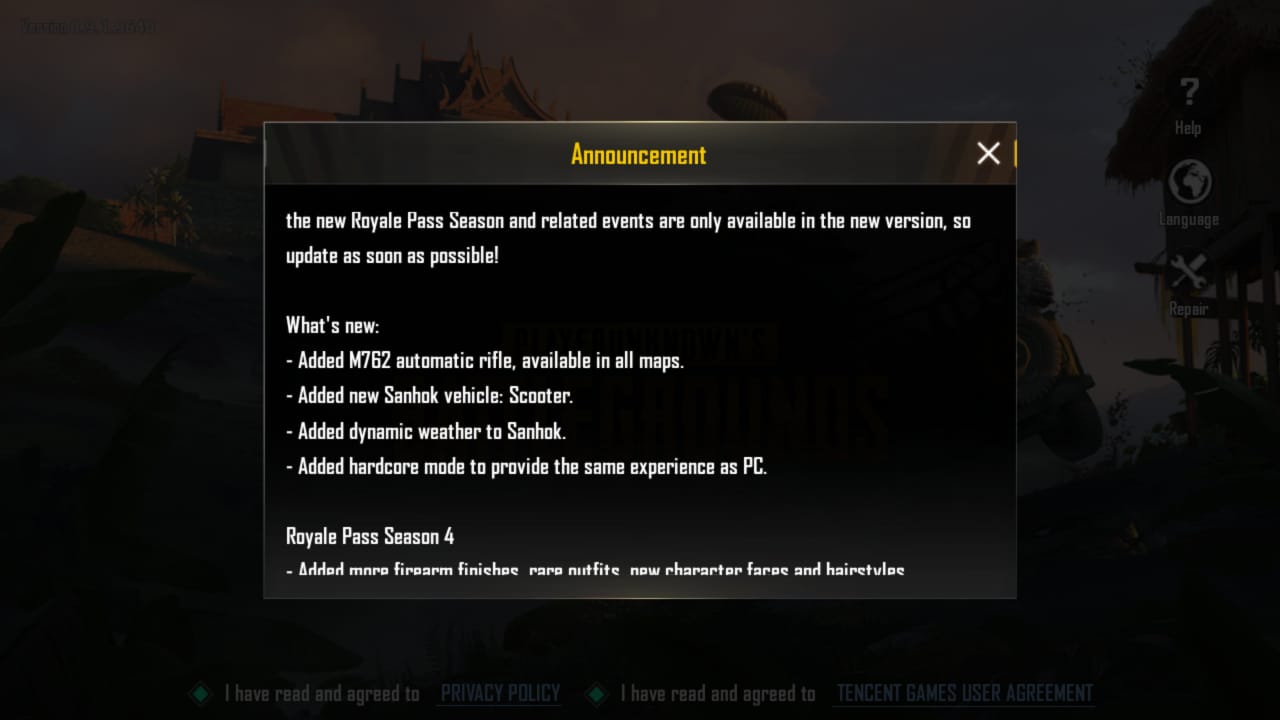The height and width of the screenshot is (720, 1280).
Task: Select the Repair wrench and screwdriver icon
Action: 1188,271
